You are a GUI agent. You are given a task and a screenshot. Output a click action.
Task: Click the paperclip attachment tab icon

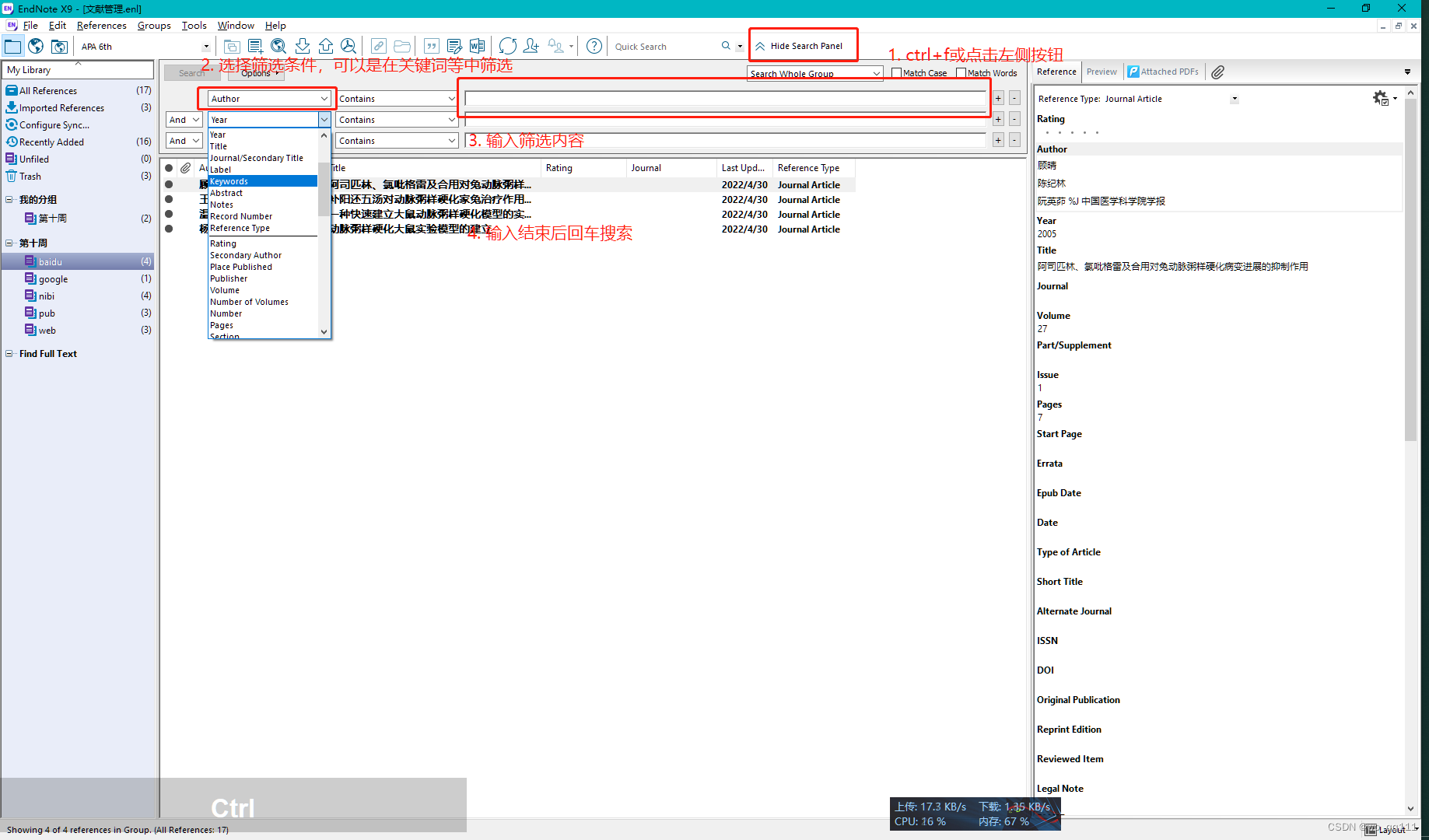(1218, 72)
